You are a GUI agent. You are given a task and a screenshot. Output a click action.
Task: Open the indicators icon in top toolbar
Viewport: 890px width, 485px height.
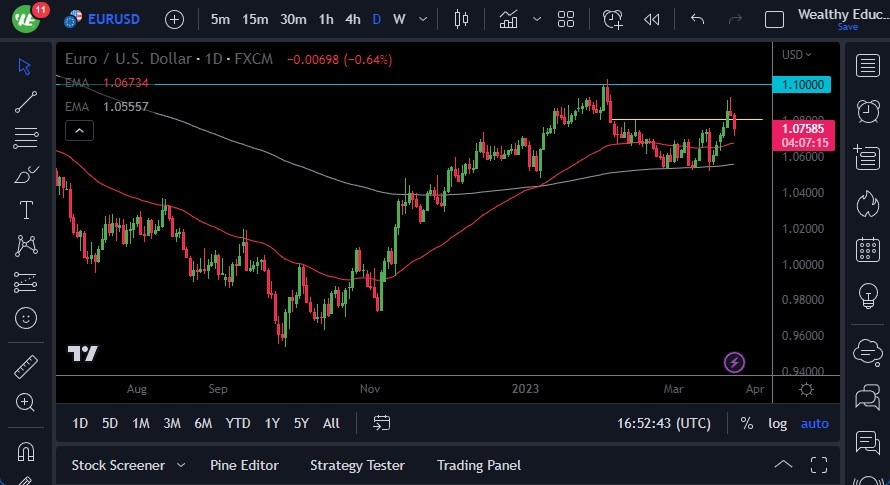pyautogui.click(x=509, y=19)
